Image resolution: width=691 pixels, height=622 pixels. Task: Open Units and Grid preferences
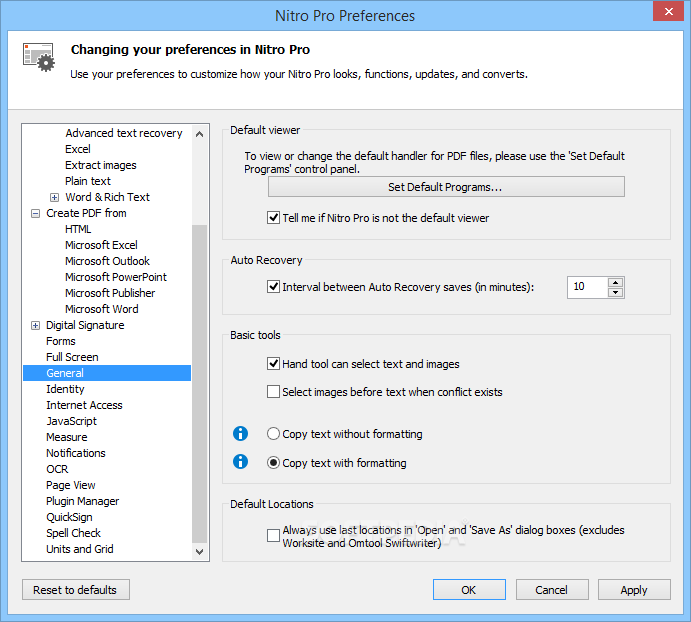80,549
